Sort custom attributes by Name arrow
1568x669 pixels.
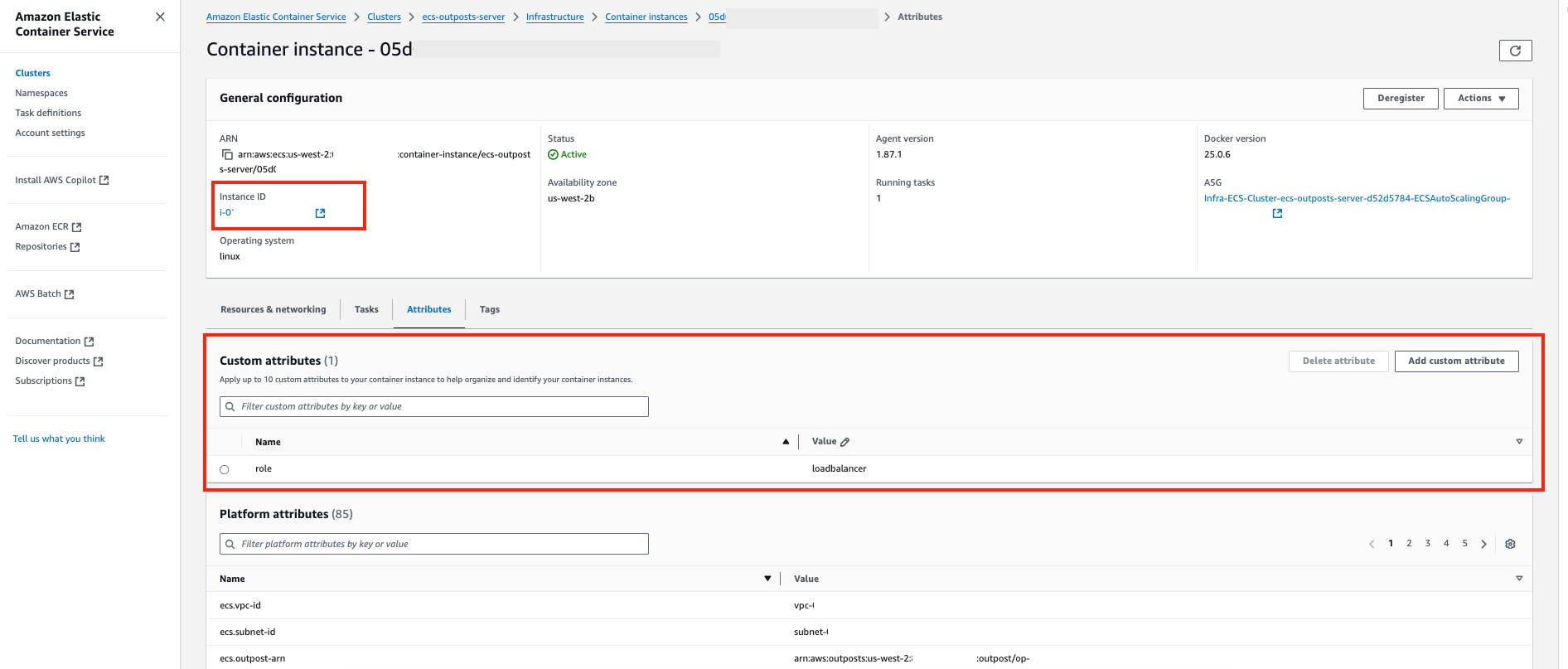tap(786, 442)
